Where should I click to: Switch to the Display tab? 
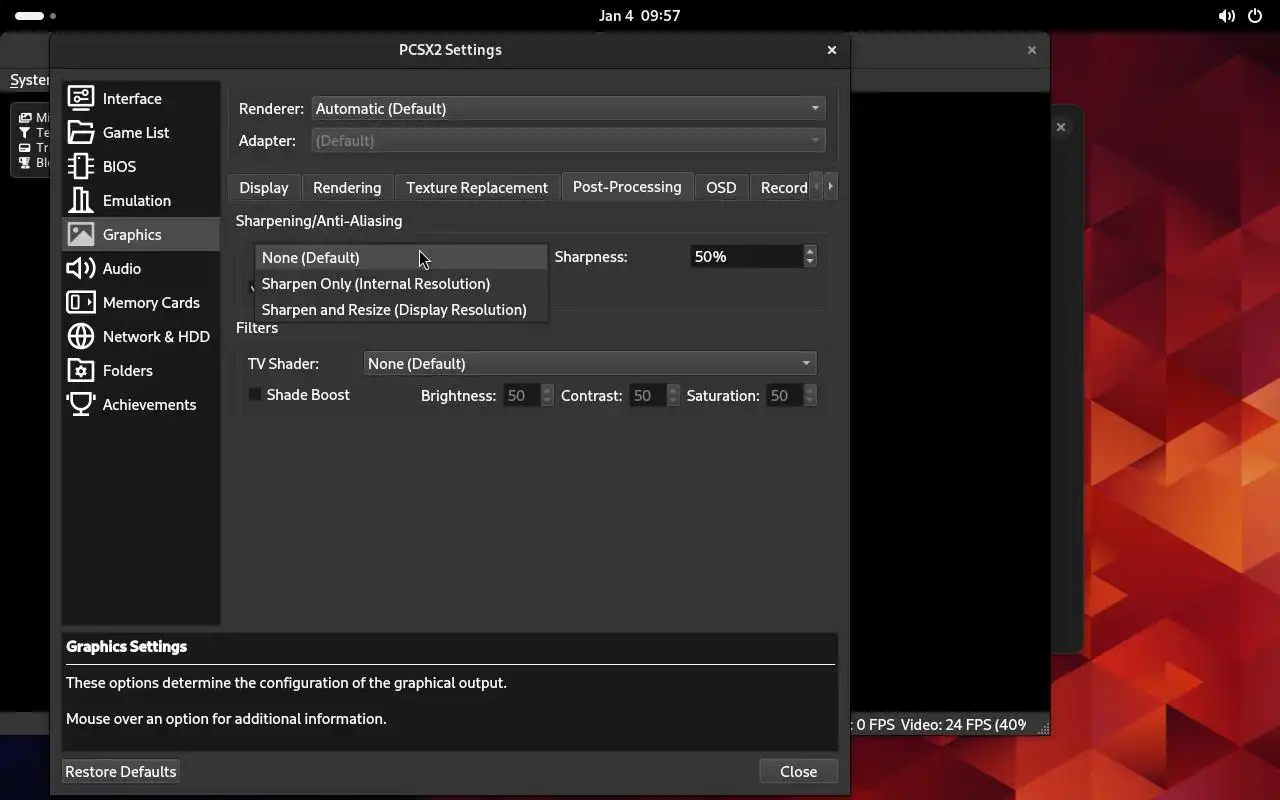[264, 187]
